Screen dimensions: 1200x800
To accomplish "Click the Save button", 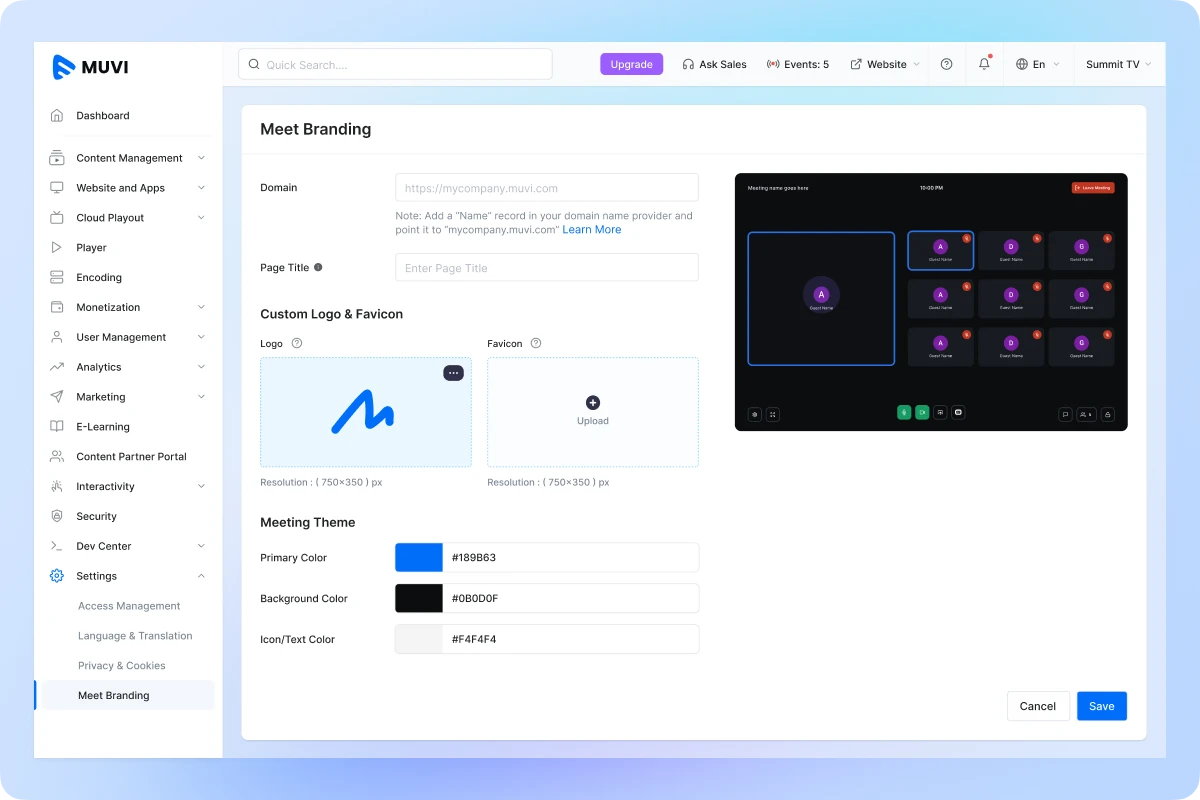I will coord(1101,706).
